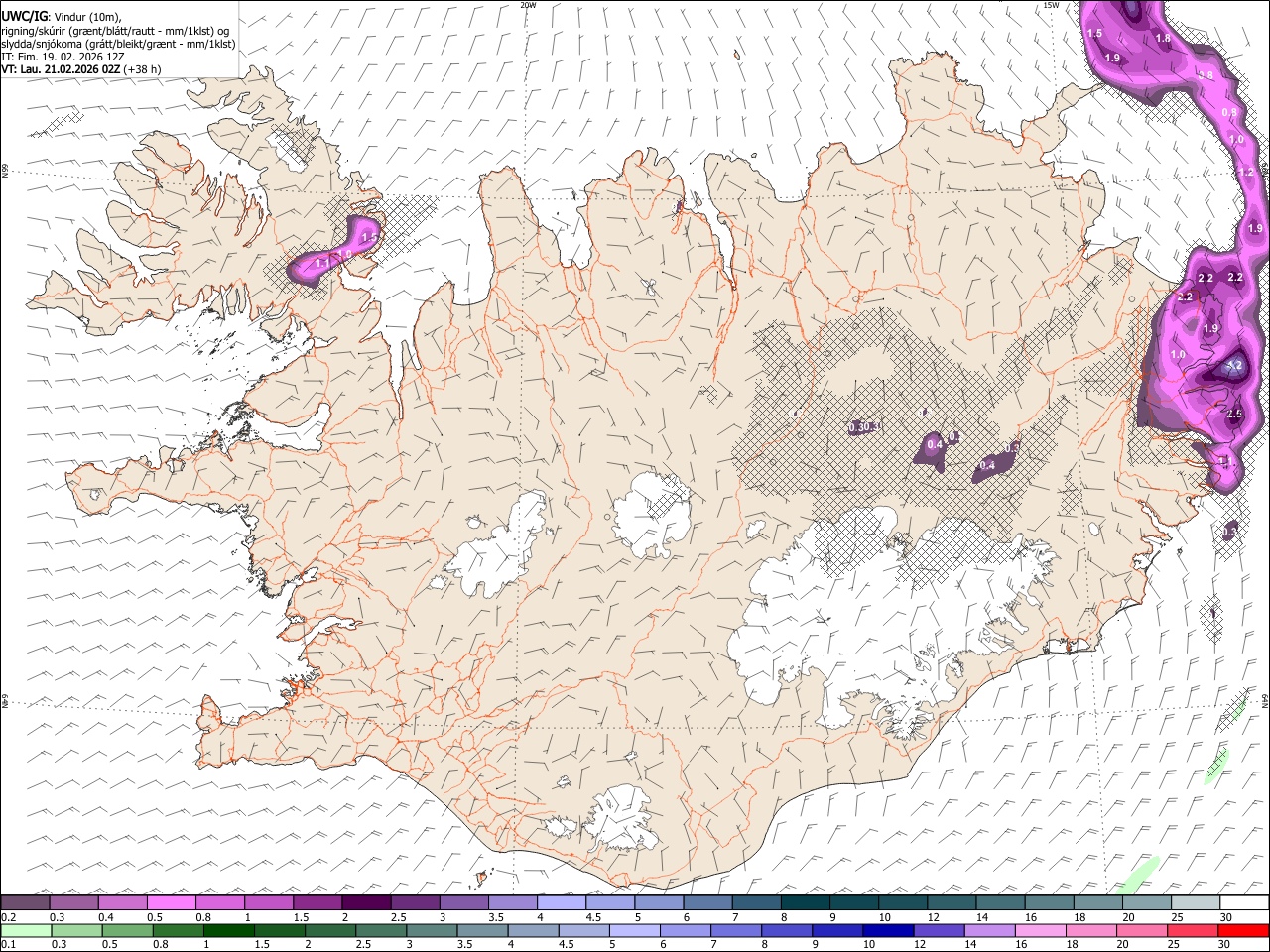Image resolution: width=1270 pixels, height=952 pixels.
Task: Click the '12' label in the upper legend
Action: [932, 917]
